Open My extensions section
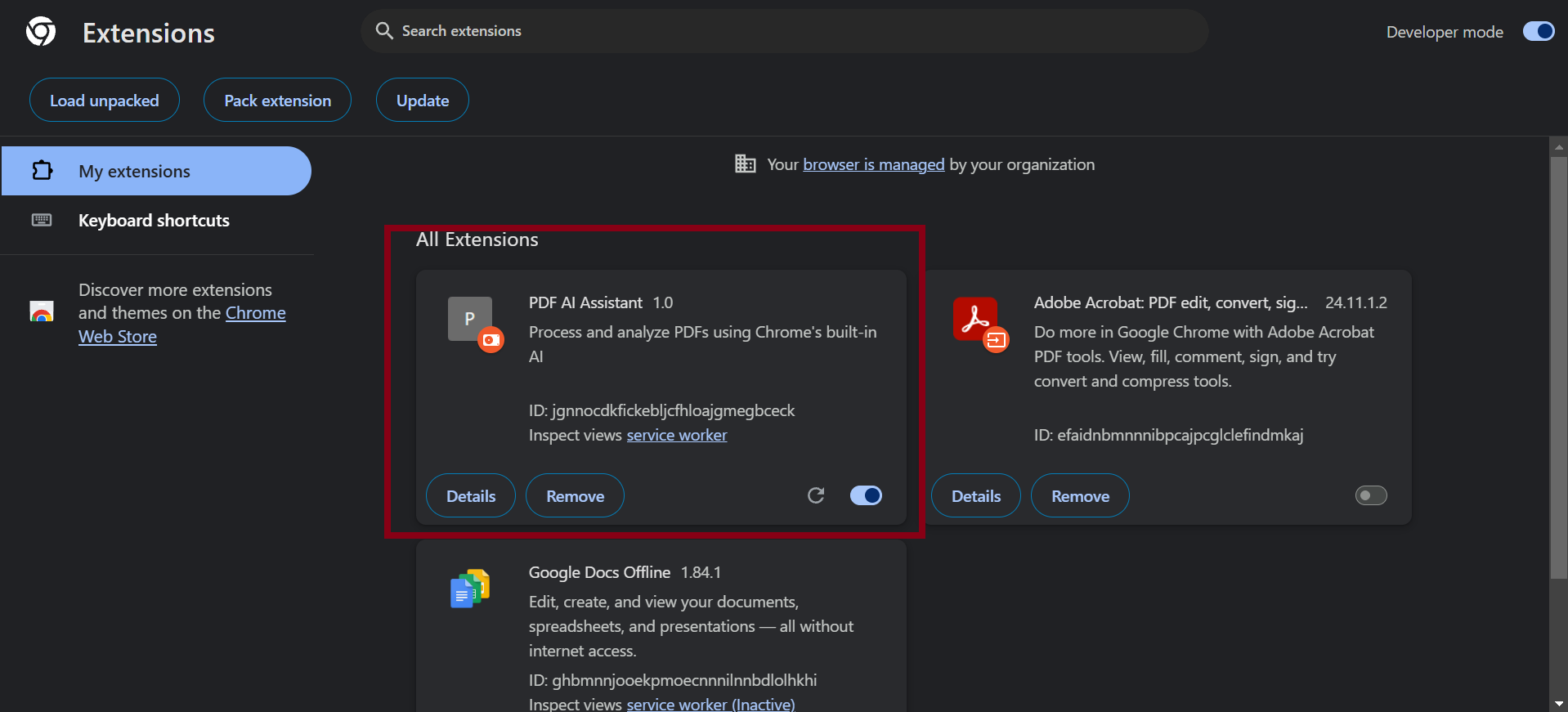Image resolution: width=1568 pixels, height=712 pixels. pos(156,171)
